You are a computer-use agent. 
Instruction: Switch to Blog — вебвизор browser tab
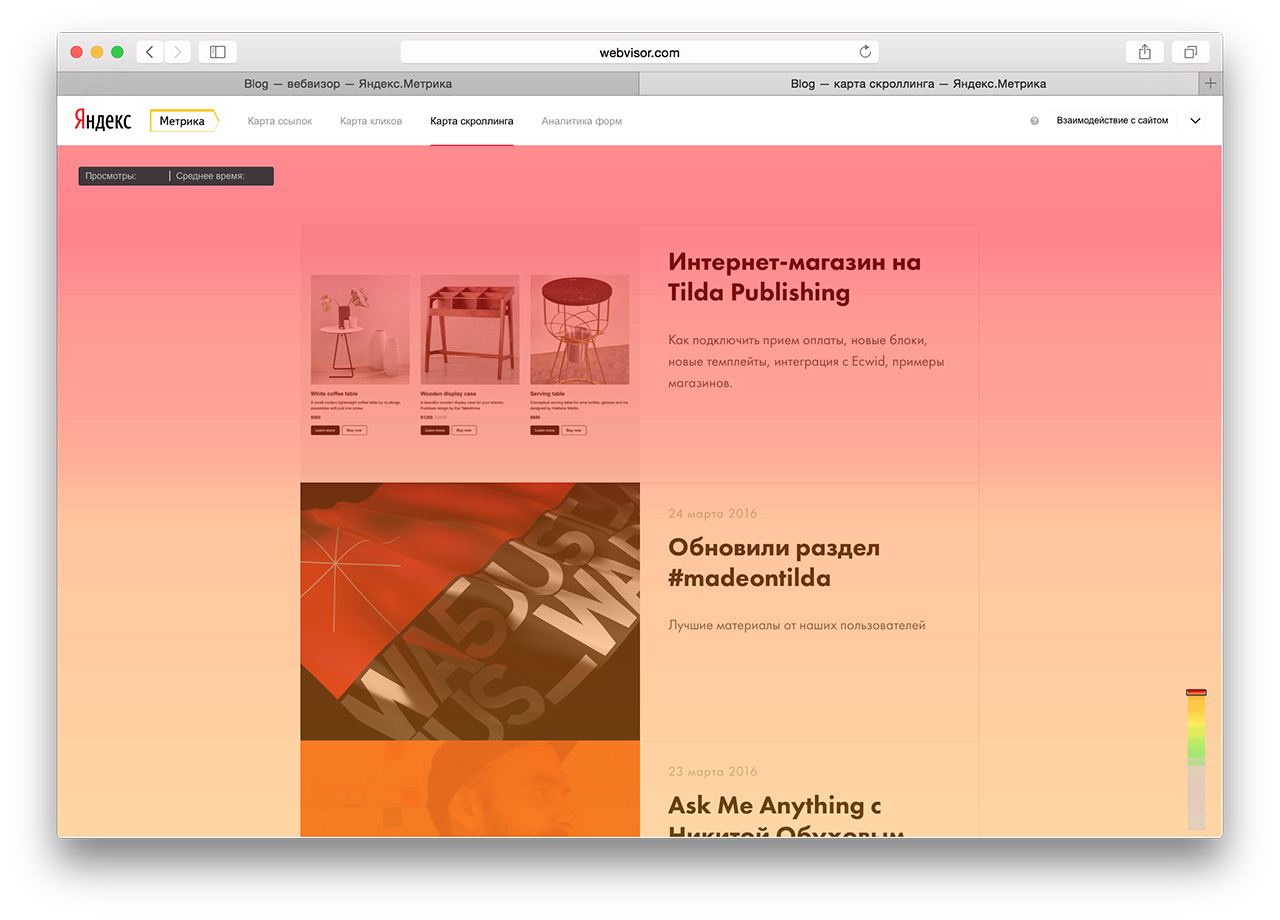point(347,84)
